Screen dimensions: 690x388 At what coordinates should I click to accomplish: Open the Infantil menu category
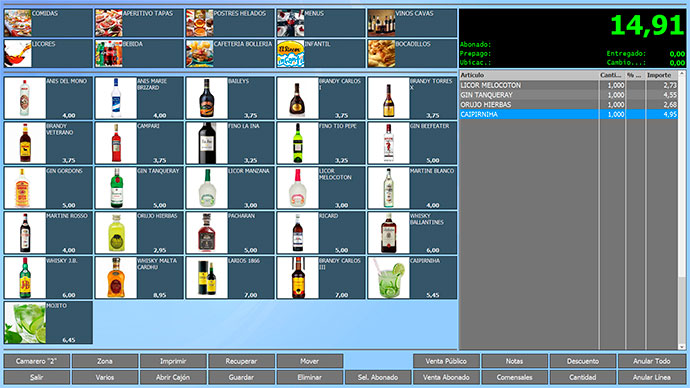pos(321,54)
